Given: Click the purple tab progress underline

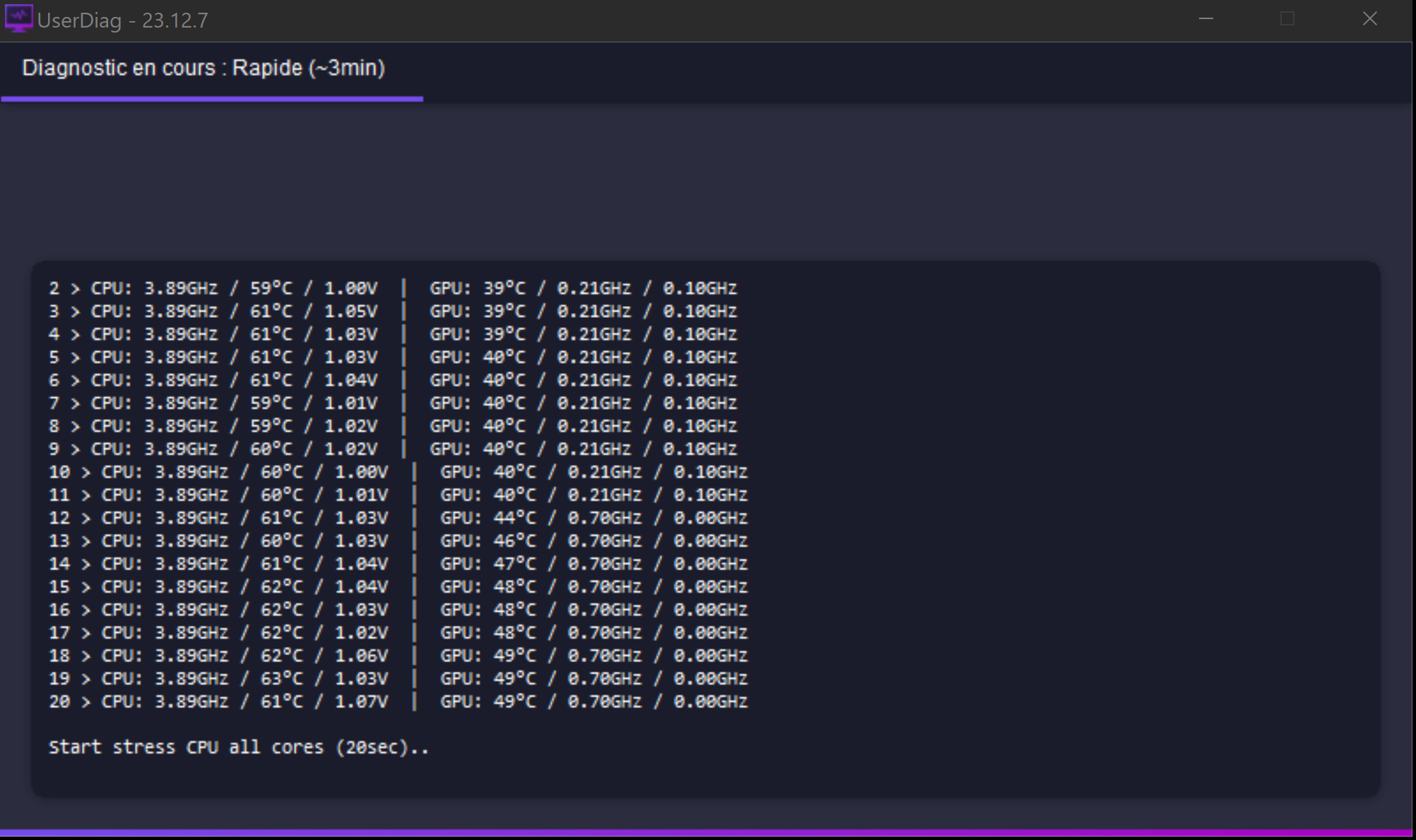Looking at the screenshot, I should click(212, 99).
